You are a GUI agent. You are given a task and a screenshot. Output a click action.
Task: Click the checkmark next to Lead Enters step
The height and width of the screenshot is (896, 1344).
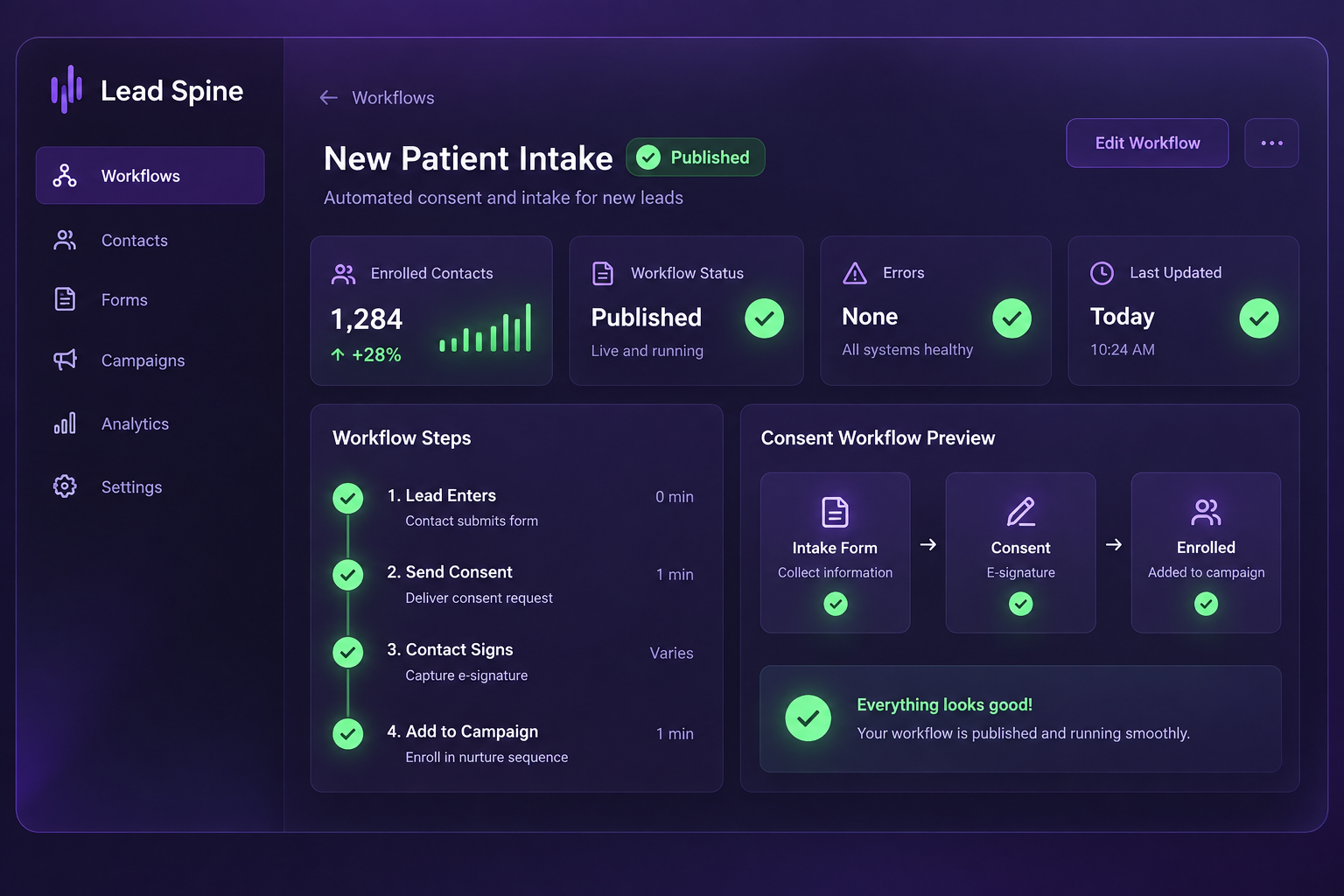[x=348, y=498]
